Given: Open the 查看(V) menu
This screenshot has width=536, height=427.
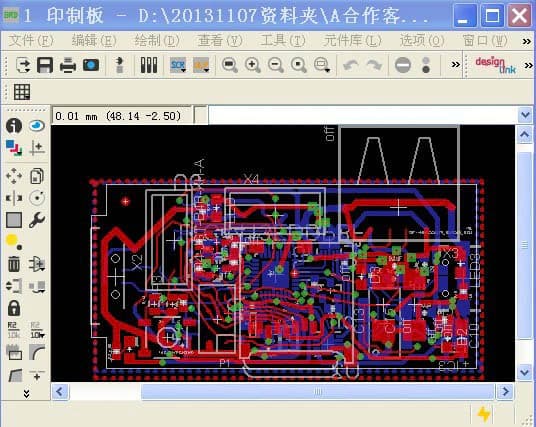Looking at the screenshot, I should click(x=220, y=41).
